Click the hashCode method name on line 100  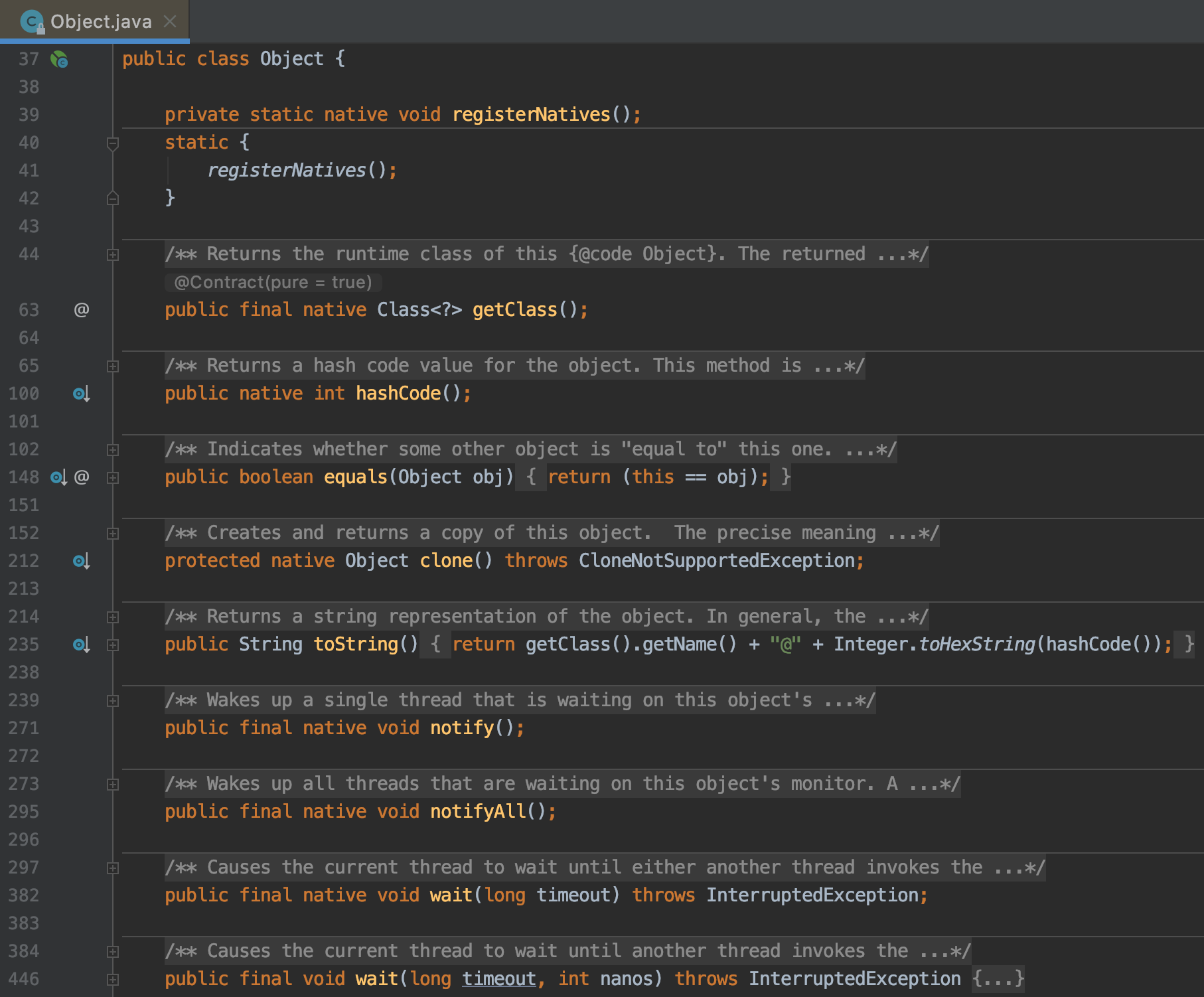pos(398,394)
